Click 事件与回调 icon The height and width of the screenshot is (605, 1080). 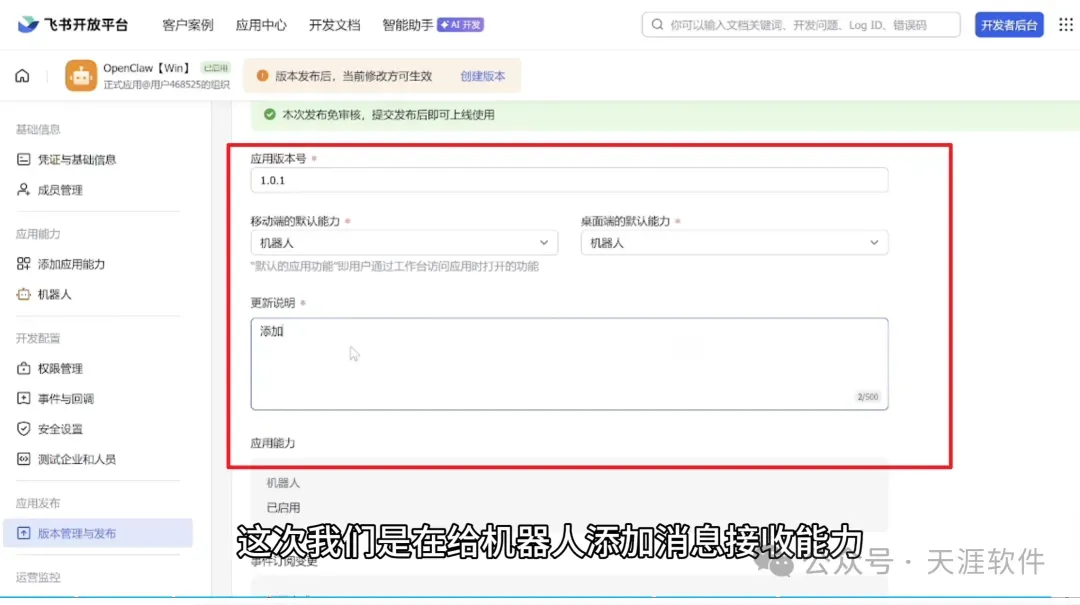pos(23,398)
